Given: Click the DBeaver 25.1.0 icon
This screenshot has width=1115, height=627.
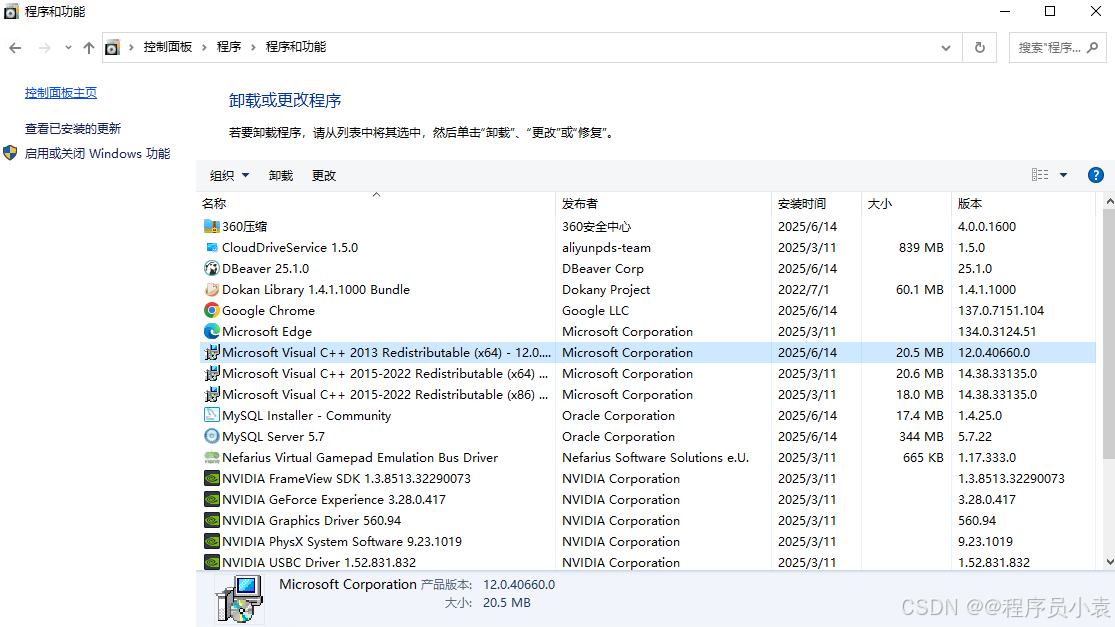Looking at the screenshot, I should (211, 268).
